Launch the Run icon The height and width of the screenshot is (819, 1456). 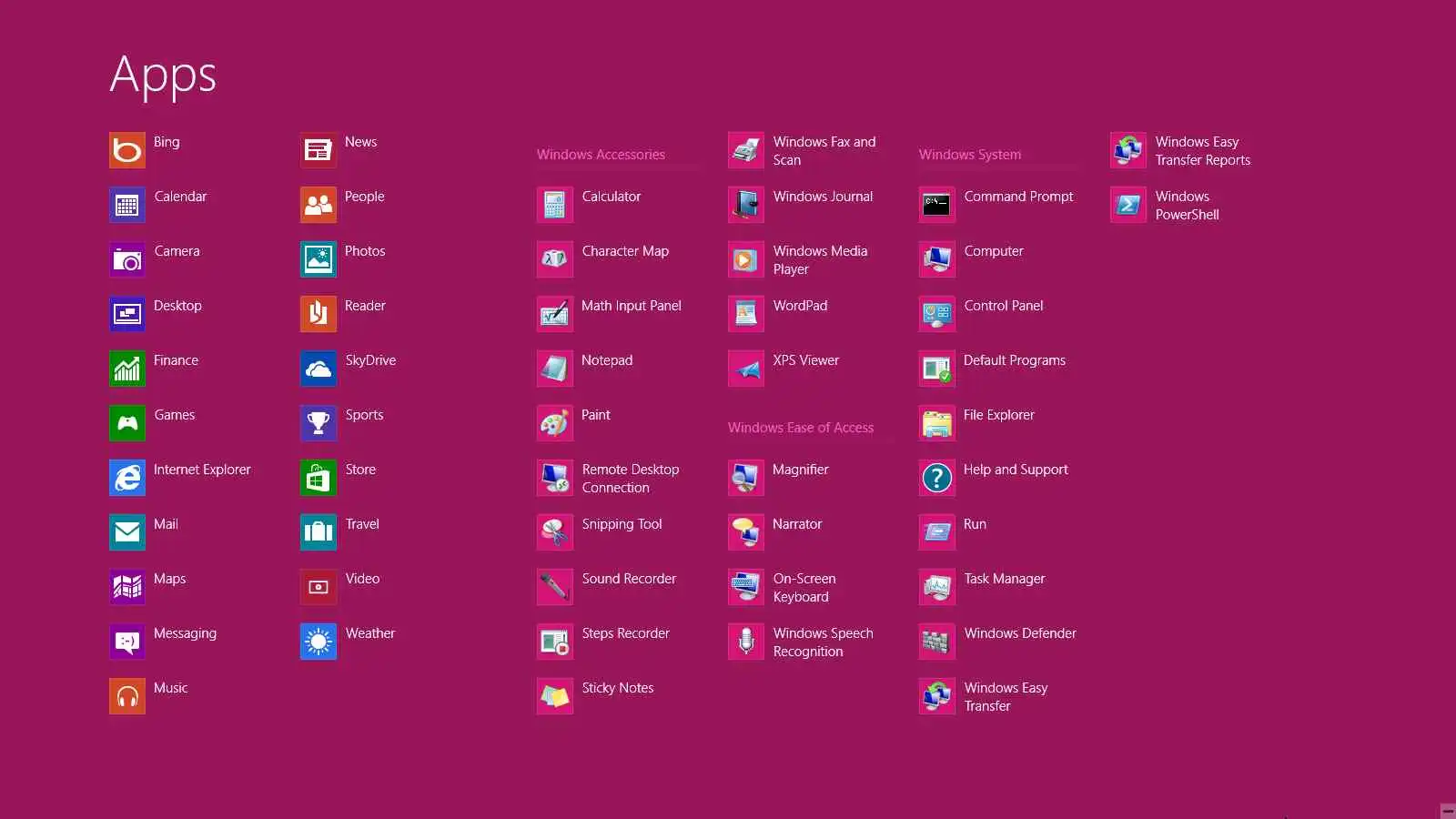pos(937,532)
